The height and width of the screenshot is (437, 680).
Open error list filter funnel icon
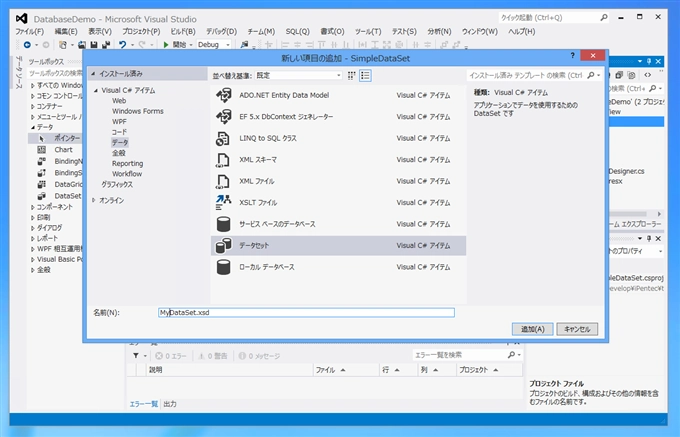click(x=136, y=355)
